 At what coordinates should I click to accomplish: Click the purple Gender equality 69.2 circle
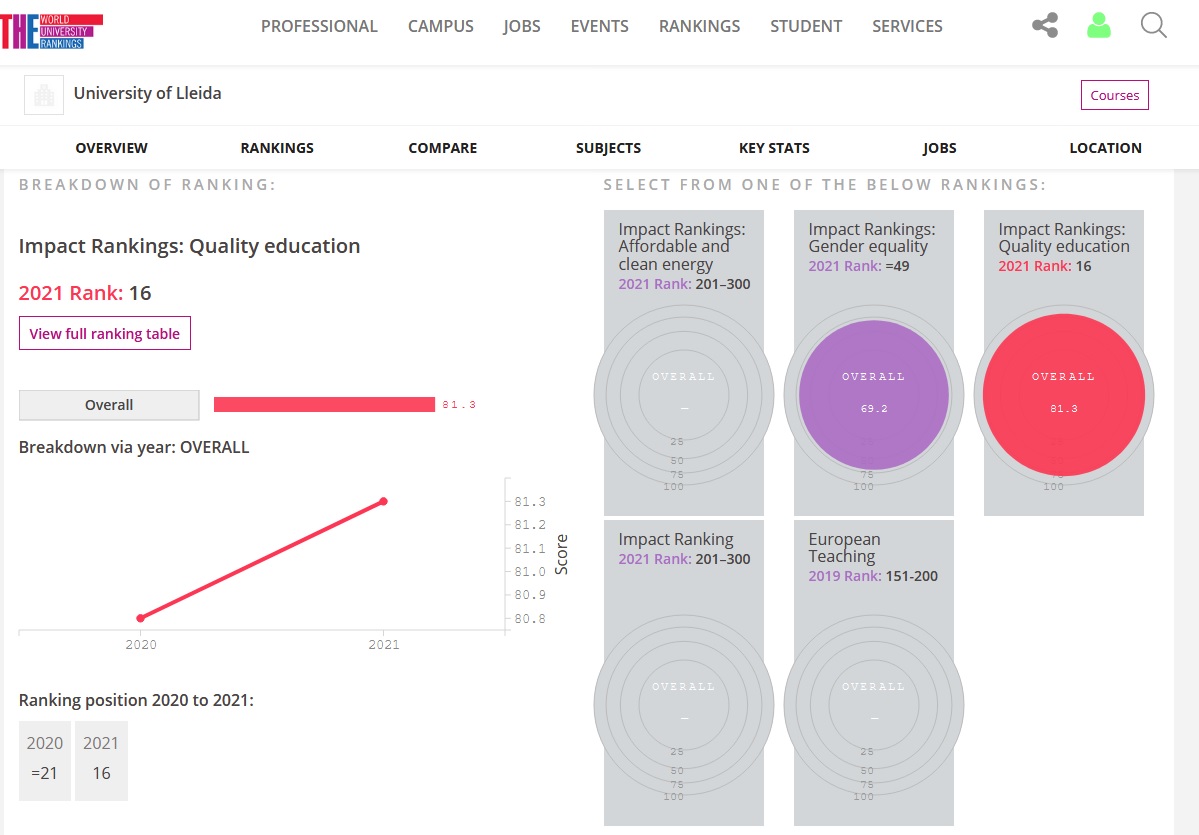coord(874,395)
